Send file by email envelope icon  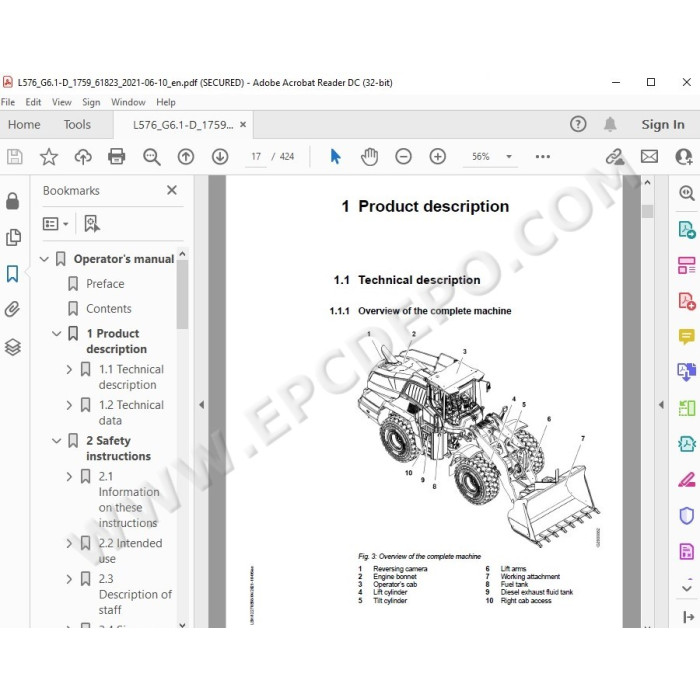[649, 157]
